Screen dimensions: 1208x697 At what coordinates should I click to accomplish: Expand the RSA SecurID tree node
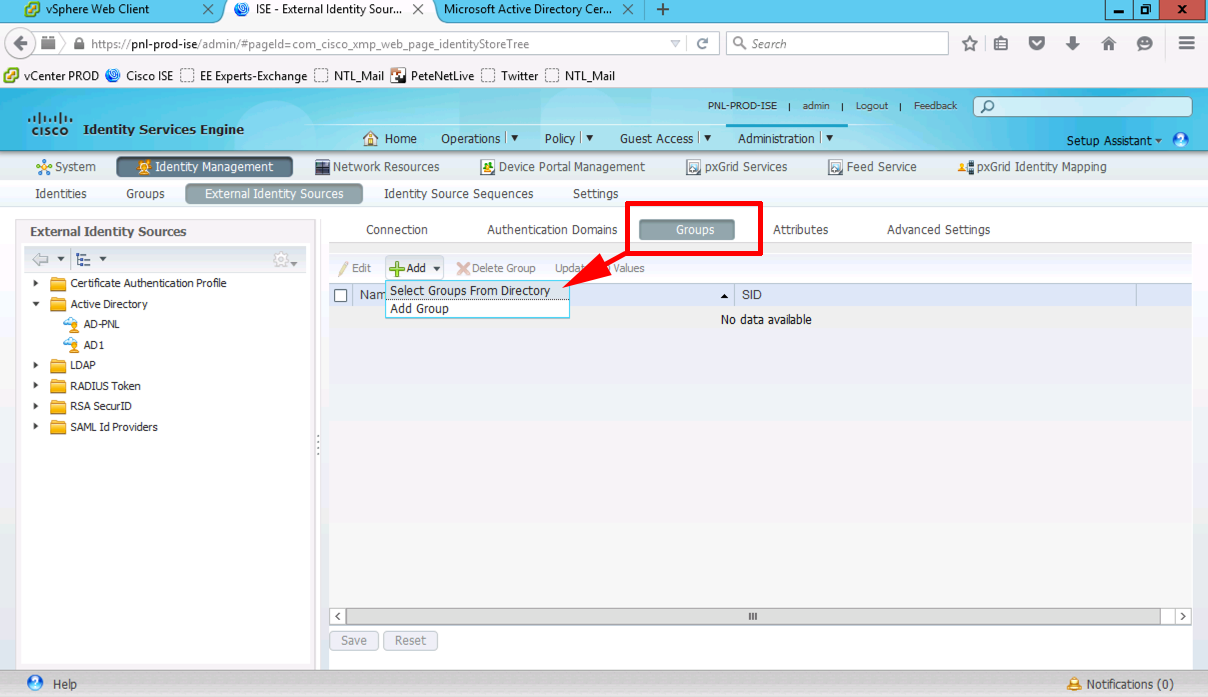click(37, 406)
